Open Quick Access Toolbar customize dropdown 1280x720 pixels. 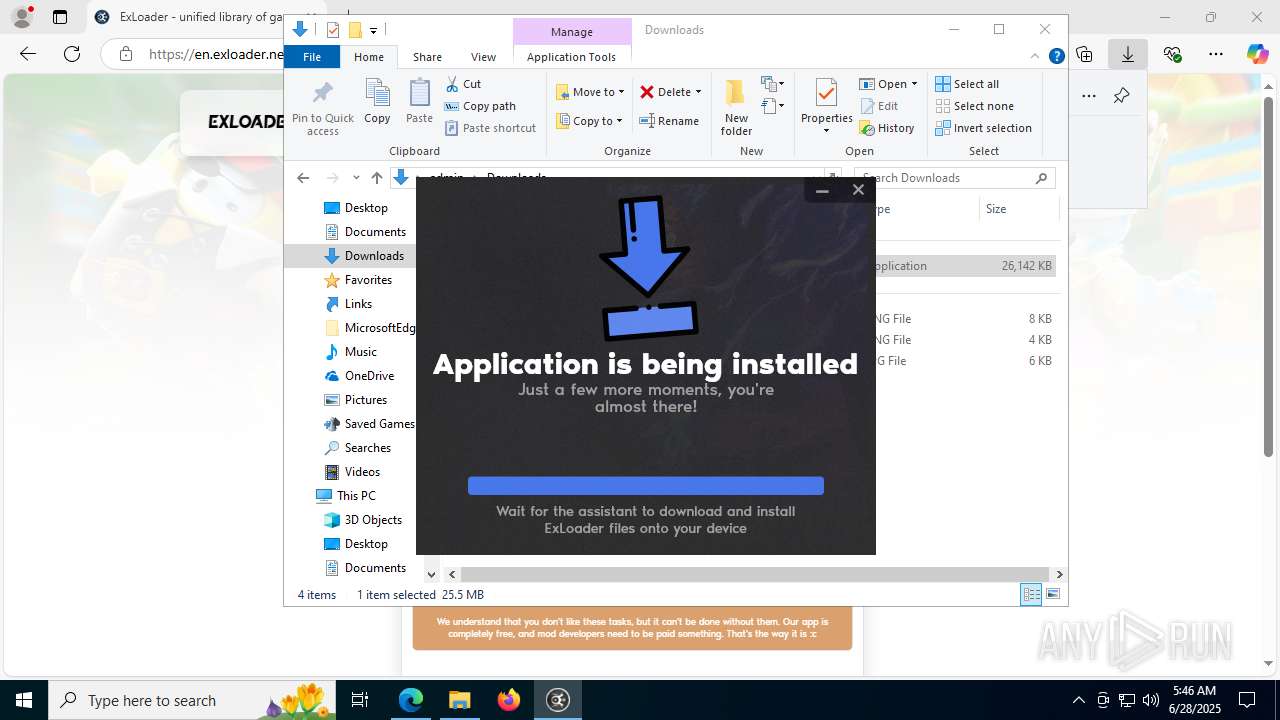click(373, 30)
